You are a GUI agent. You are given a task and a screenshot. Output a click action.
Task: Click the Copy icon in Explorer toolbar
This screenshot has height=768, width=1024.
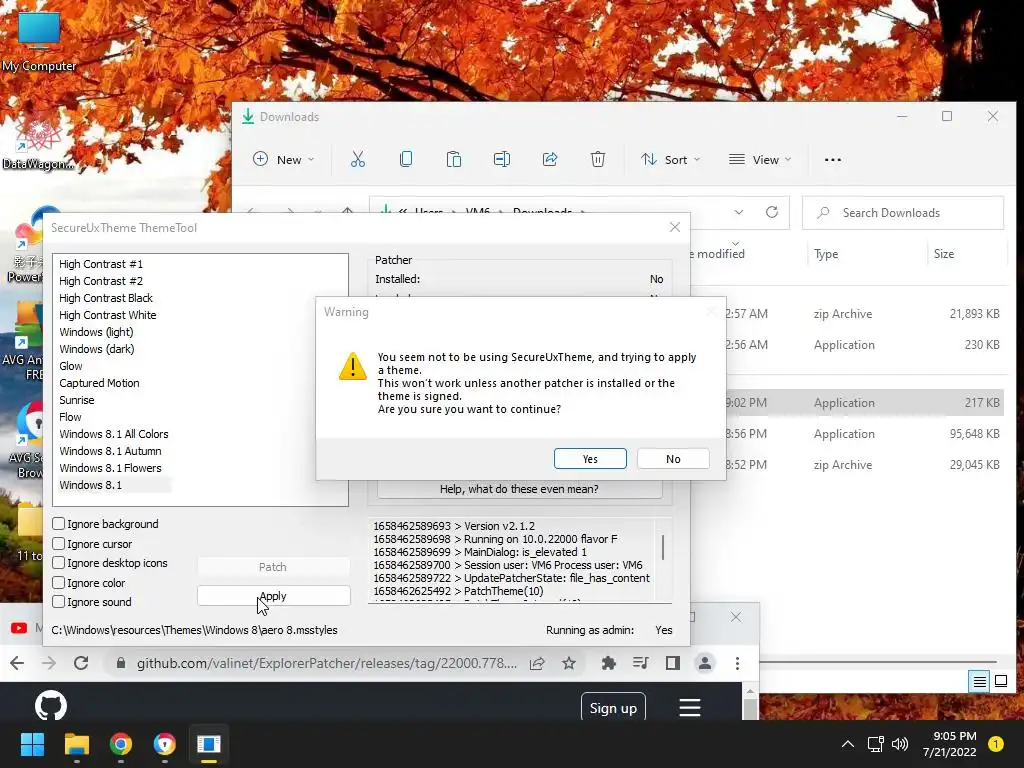[406, 159]
